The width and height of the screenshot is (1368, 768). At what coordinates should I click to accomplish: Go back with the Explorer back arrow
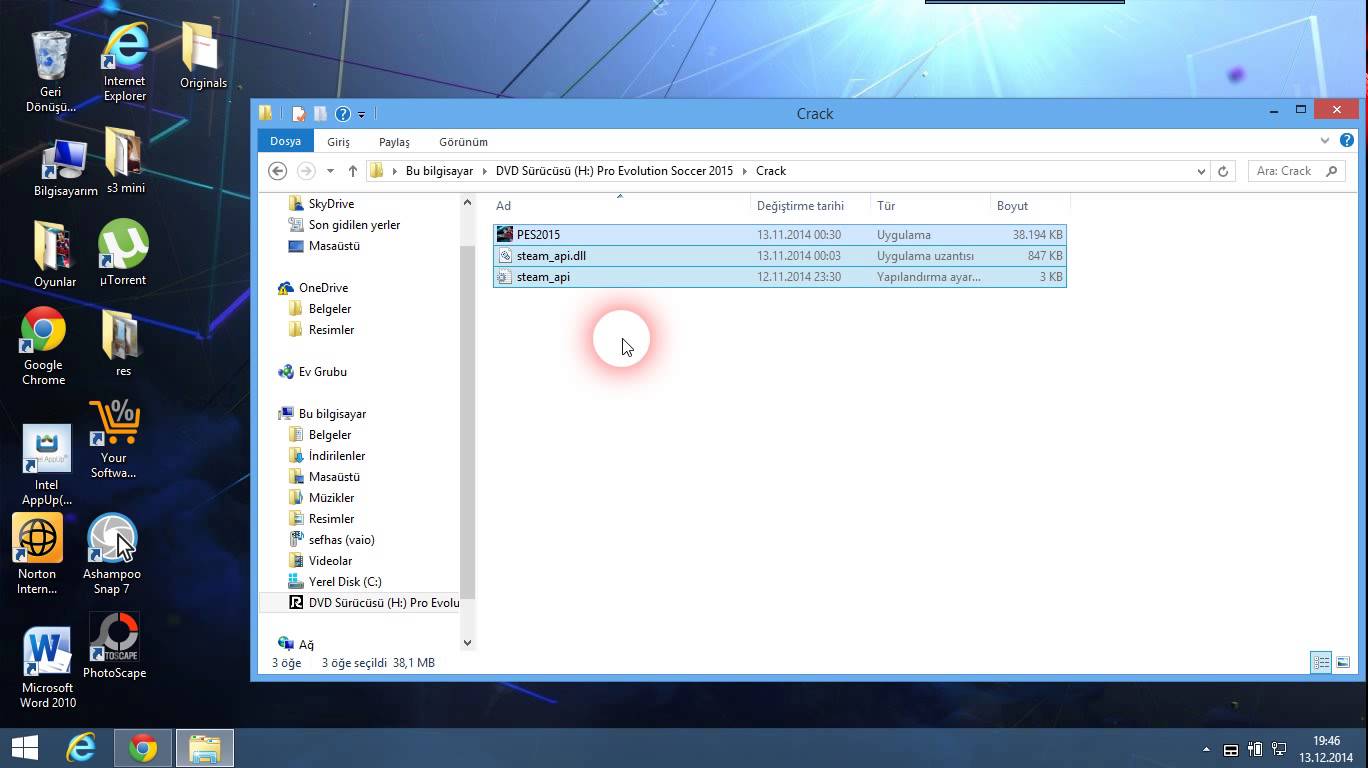(278, 171)
